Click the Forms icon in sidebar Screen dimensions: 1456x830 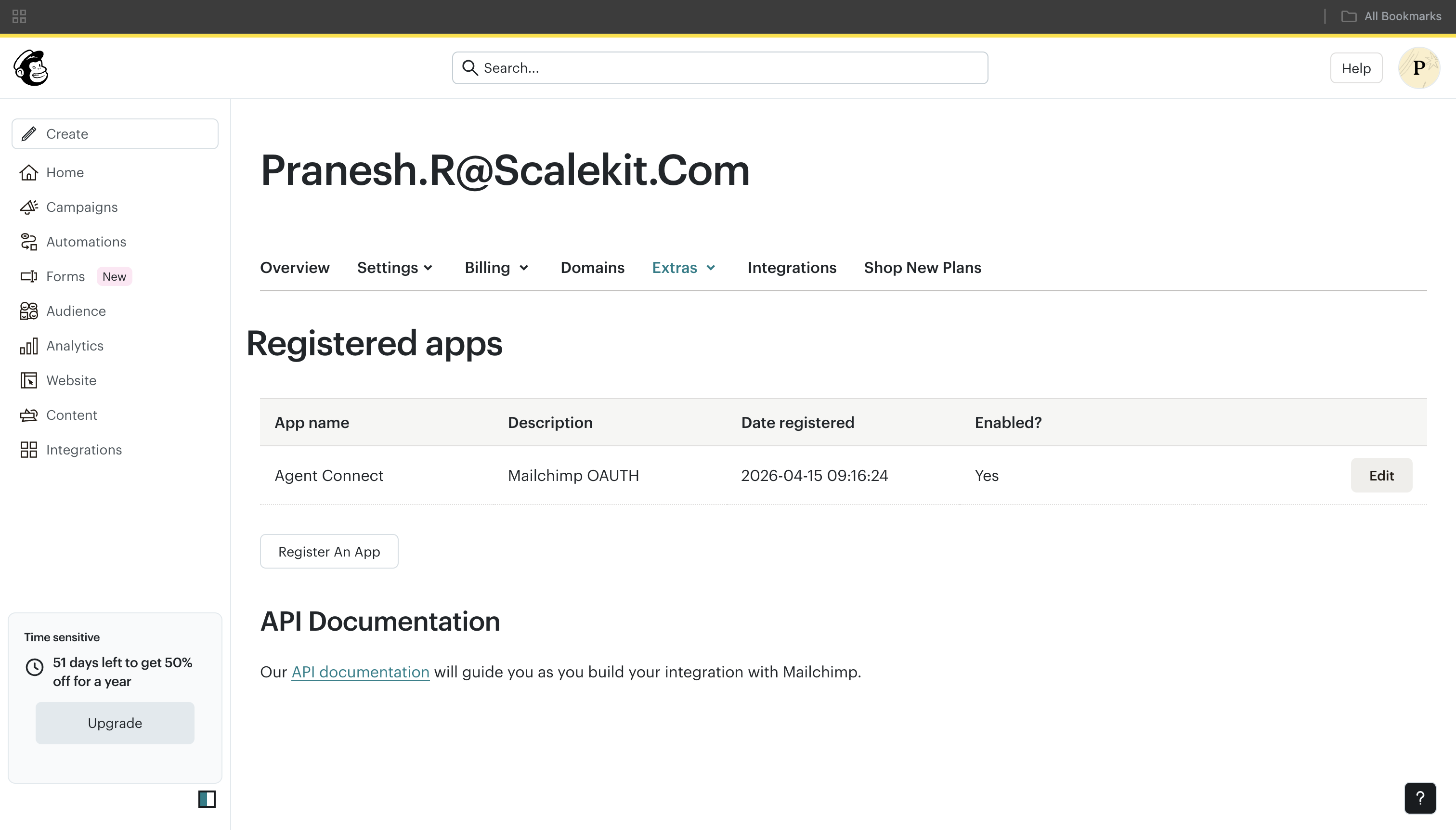click(x=28, y=276)
